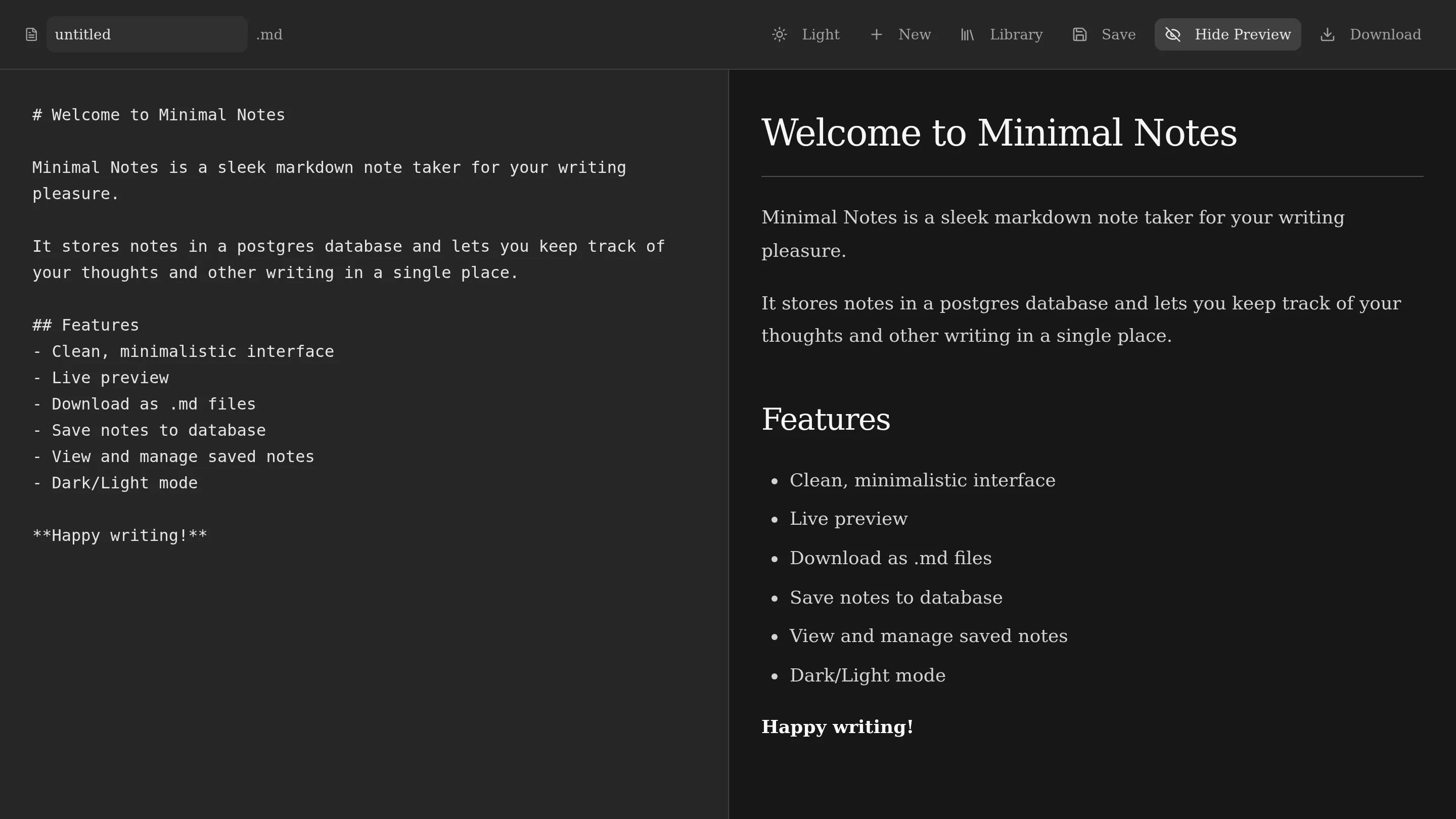The image size is (1456, 819).
Task: Place cursor on '## Features' editor line
Action: click(x=86, y=325)
